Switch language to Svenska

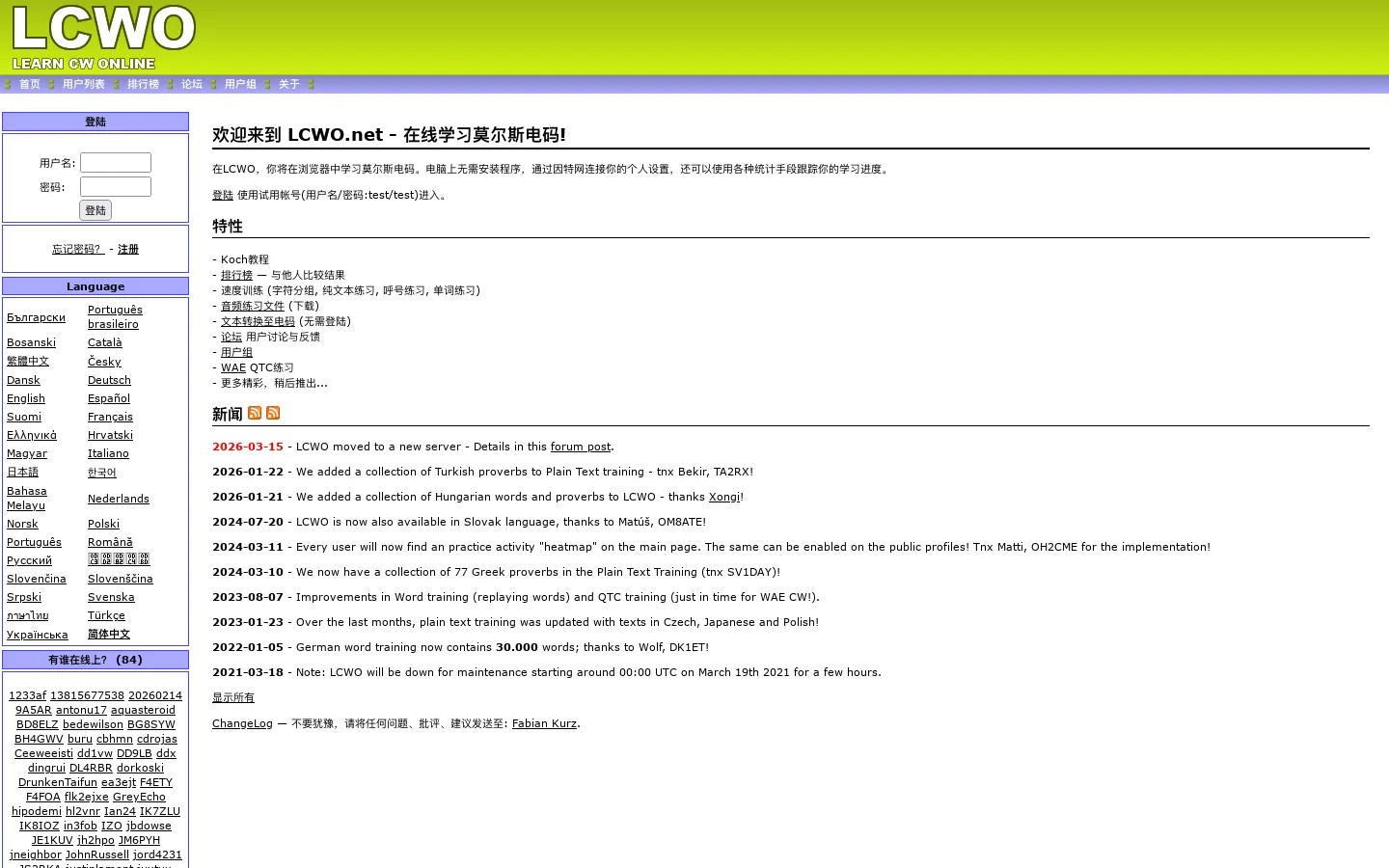pyautogui.click(x=111, y=597)
